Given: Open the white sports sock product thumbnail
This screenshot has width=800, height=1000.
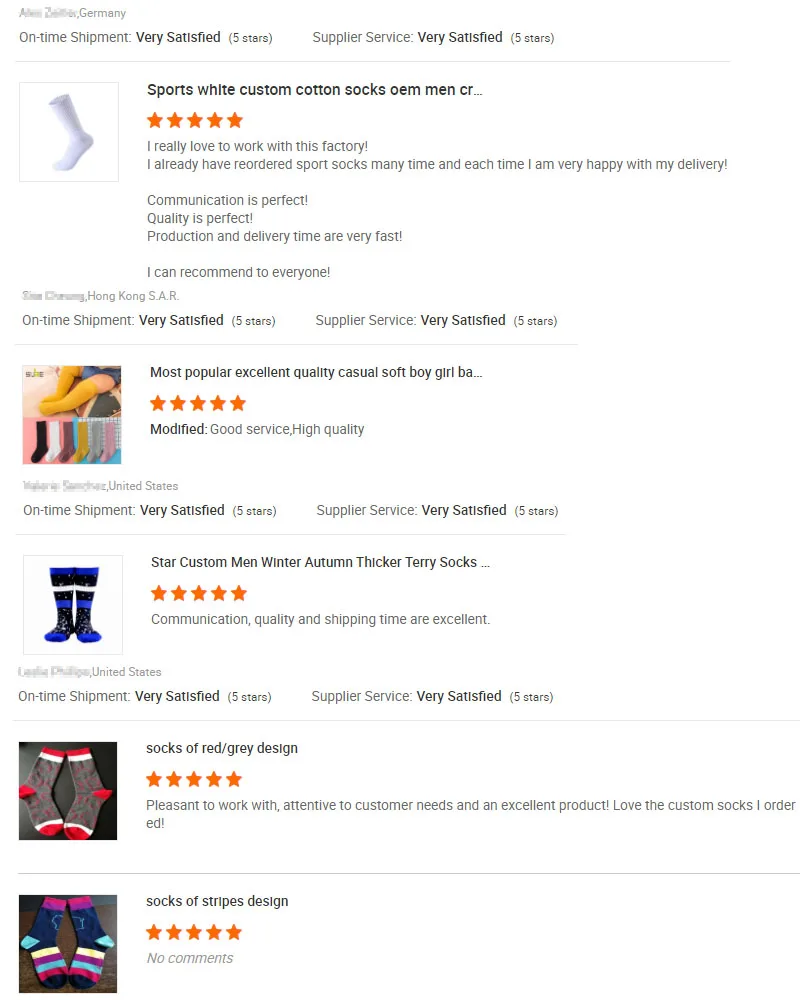Looking at the screenshot, I should point(69,132).
